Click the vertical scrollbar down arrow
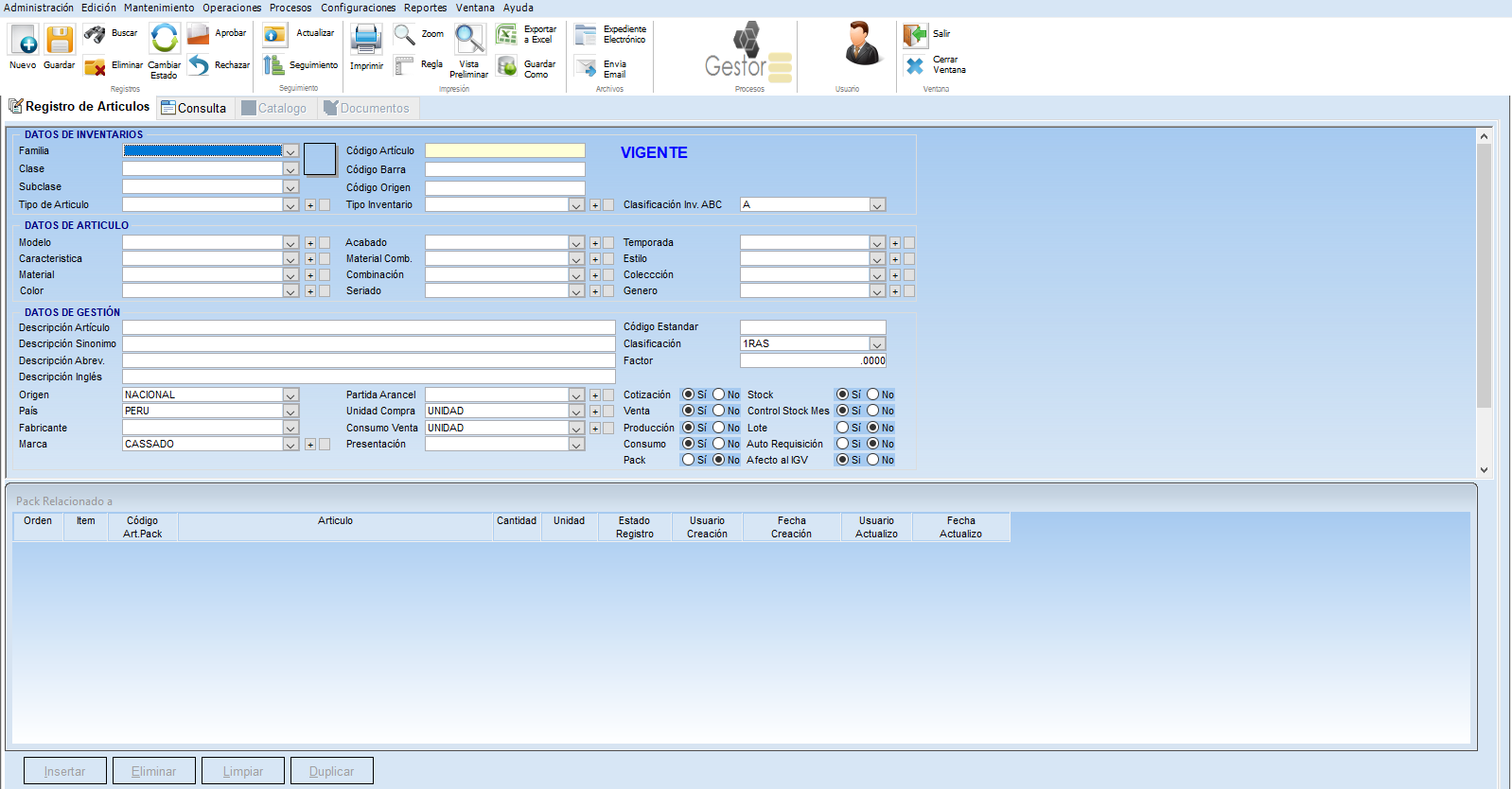This screenshot has height=789, width=1512. click(x=1484, y=469)
